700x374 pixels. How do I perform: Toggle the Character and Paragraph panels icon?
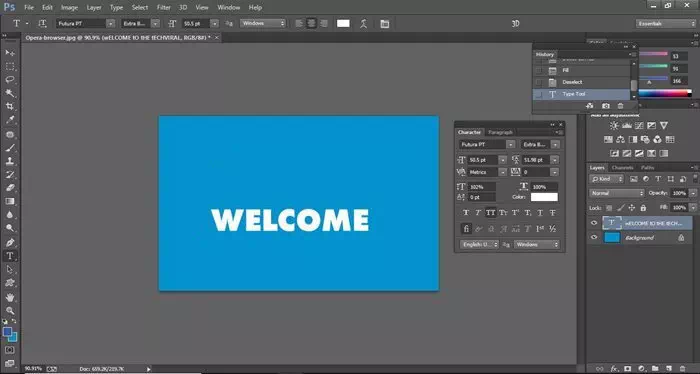coord(384,24)
